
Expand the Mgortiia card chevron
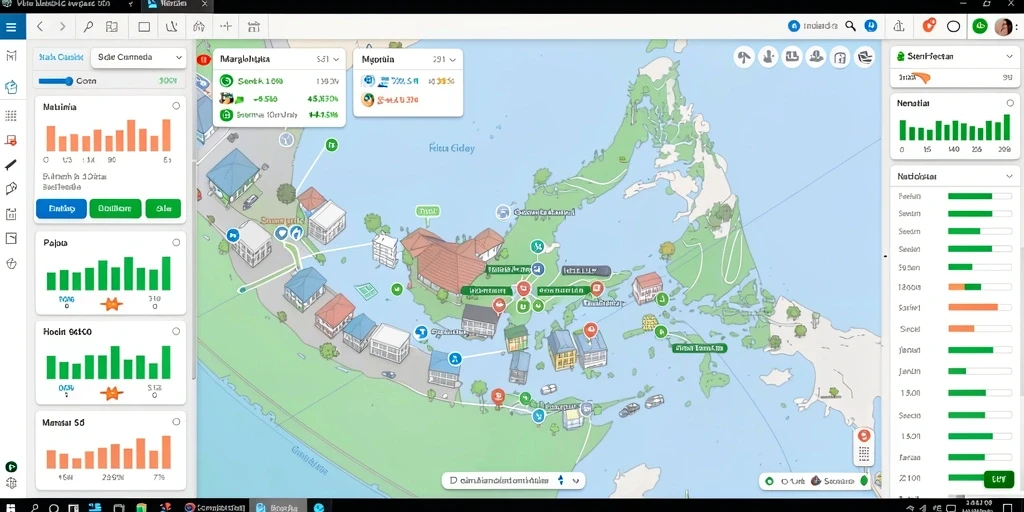click(x=452, y=59)
